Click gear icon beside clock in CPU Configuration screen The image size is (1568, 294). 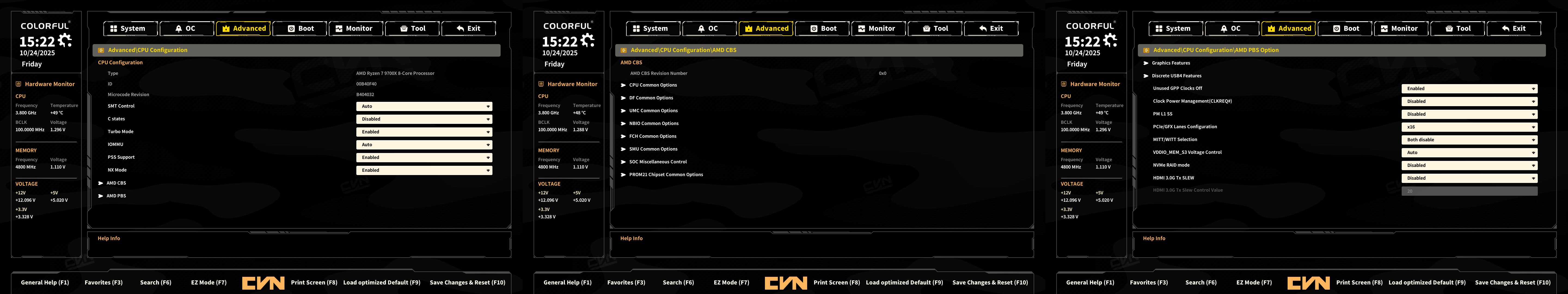point(65,40)
